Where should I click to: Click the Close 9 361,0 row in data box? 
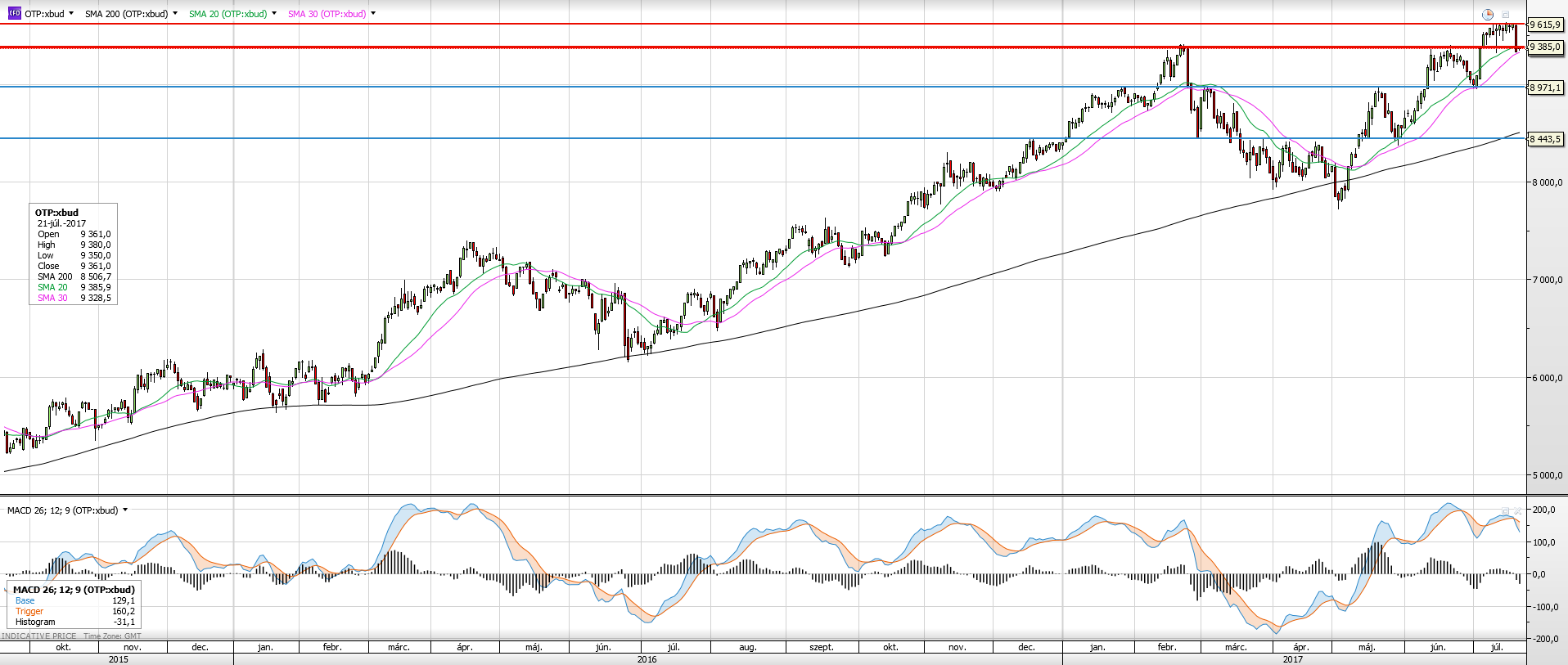tap(74, 266)
